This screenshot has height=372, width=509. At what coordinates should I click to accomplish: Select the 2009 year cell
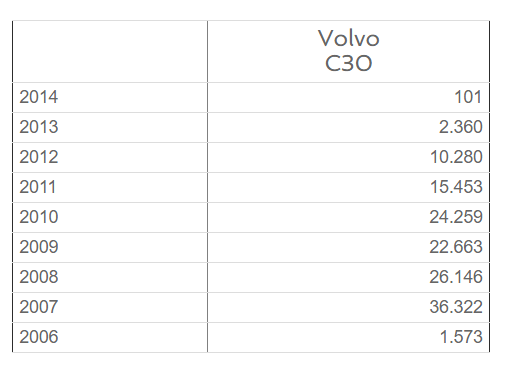pos(110,247)
